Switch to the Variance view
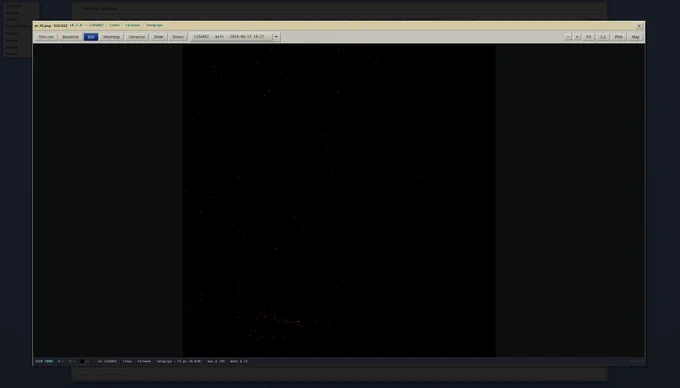Screen dimensions: 680x388 point(137,37)
